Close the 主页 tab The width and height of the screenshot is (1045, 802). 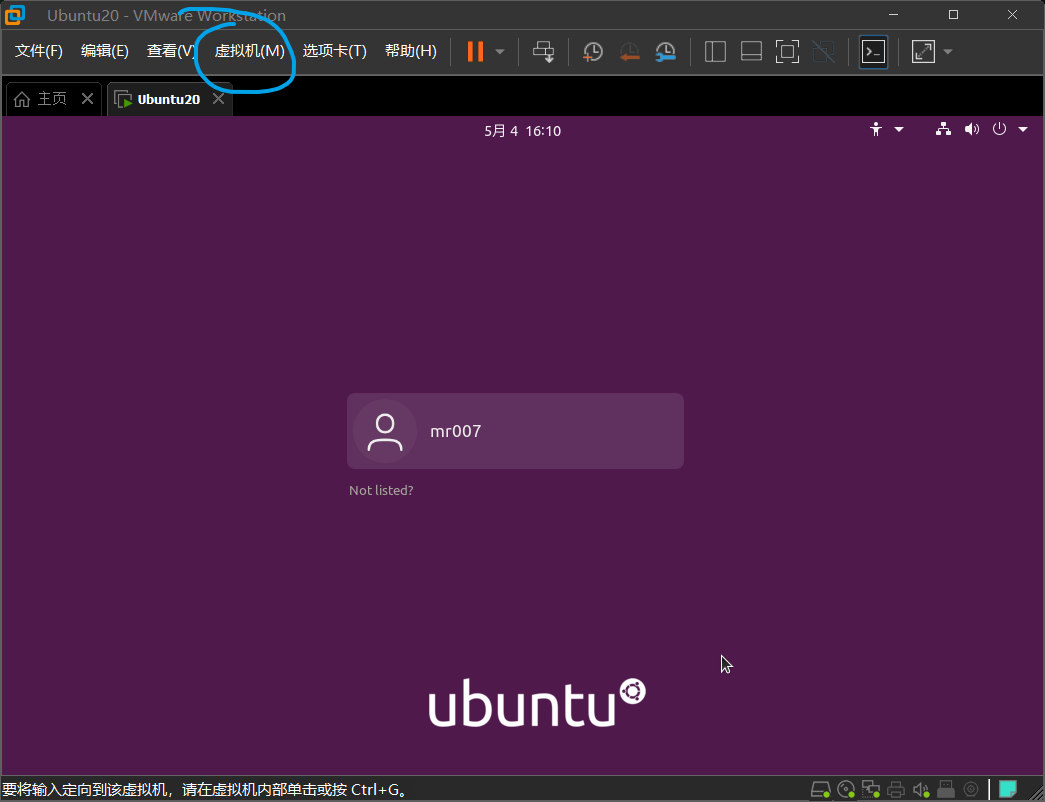[87, 99]
